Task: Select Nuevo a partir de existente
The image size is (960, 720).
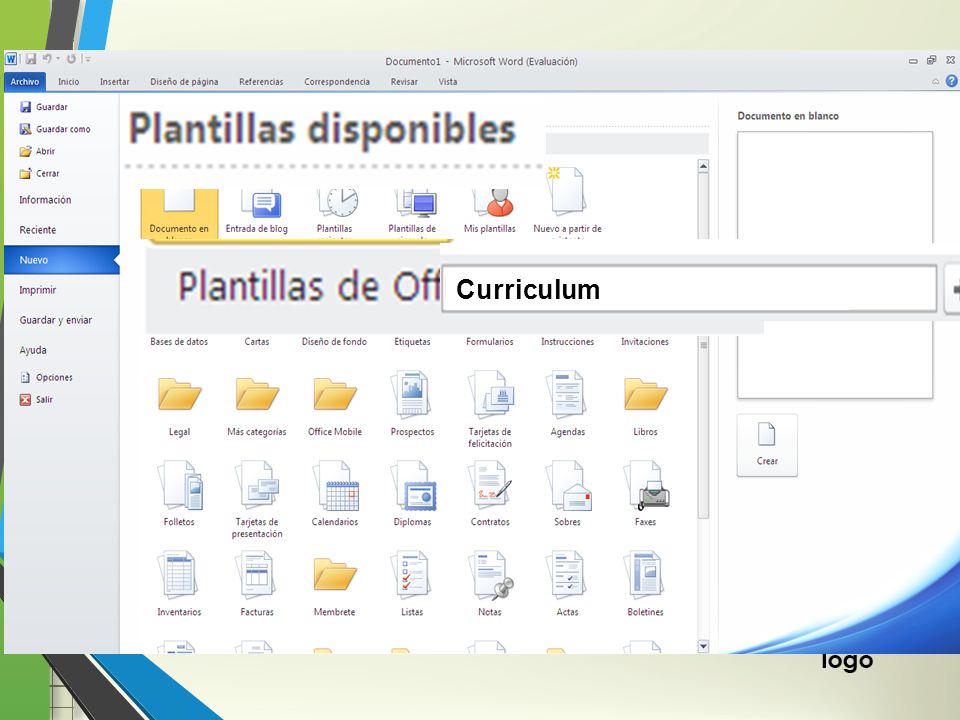Action: (568, 203)
